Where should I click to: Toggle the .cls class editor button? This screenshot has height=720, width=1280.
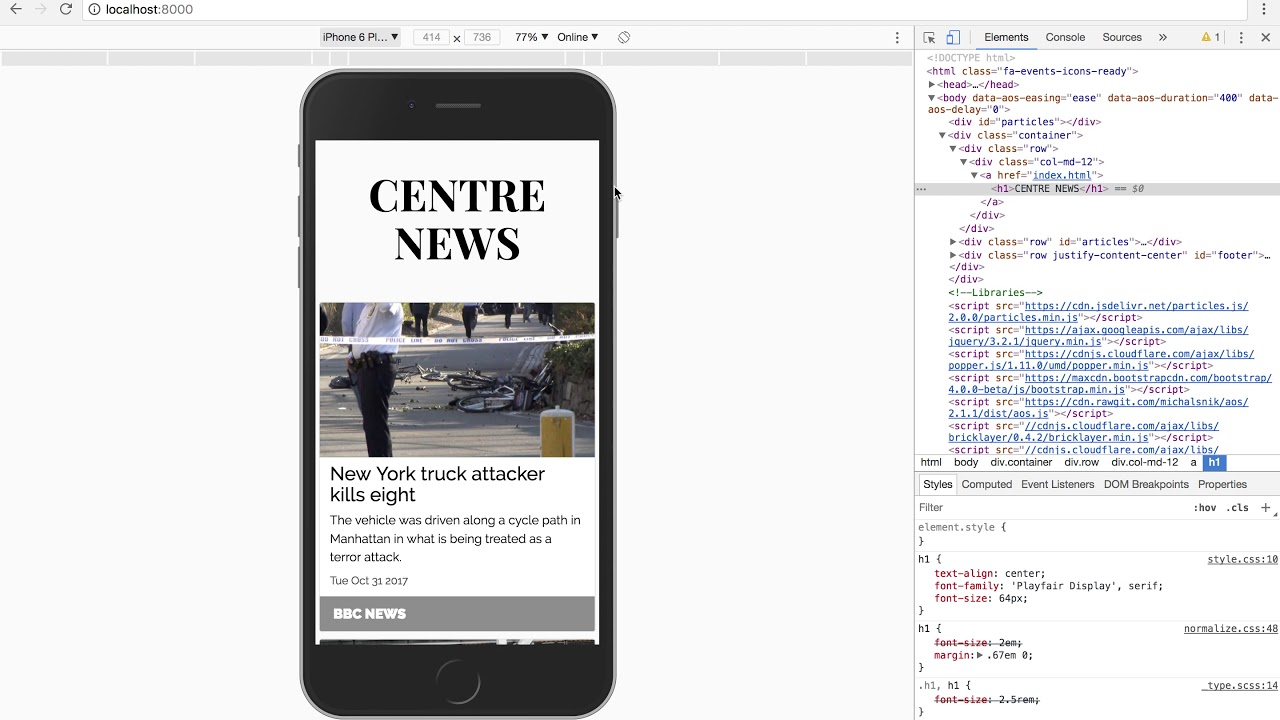click(x=1238, y=507)
